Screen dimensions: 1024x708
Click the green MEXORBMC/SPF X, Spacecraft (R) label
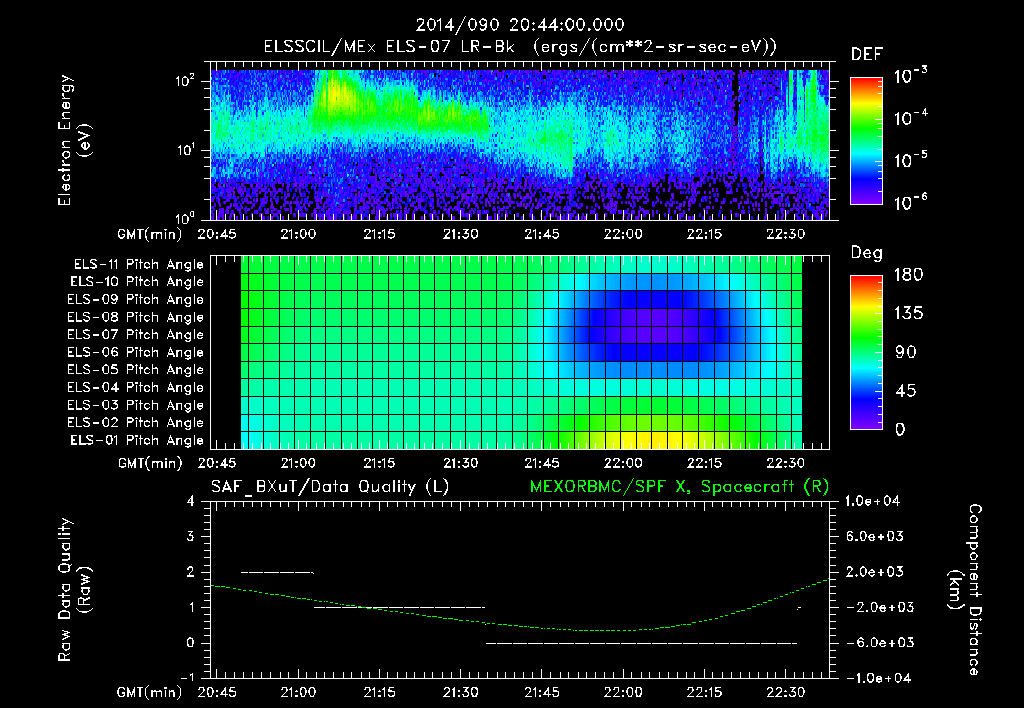(x=679, y=487)
